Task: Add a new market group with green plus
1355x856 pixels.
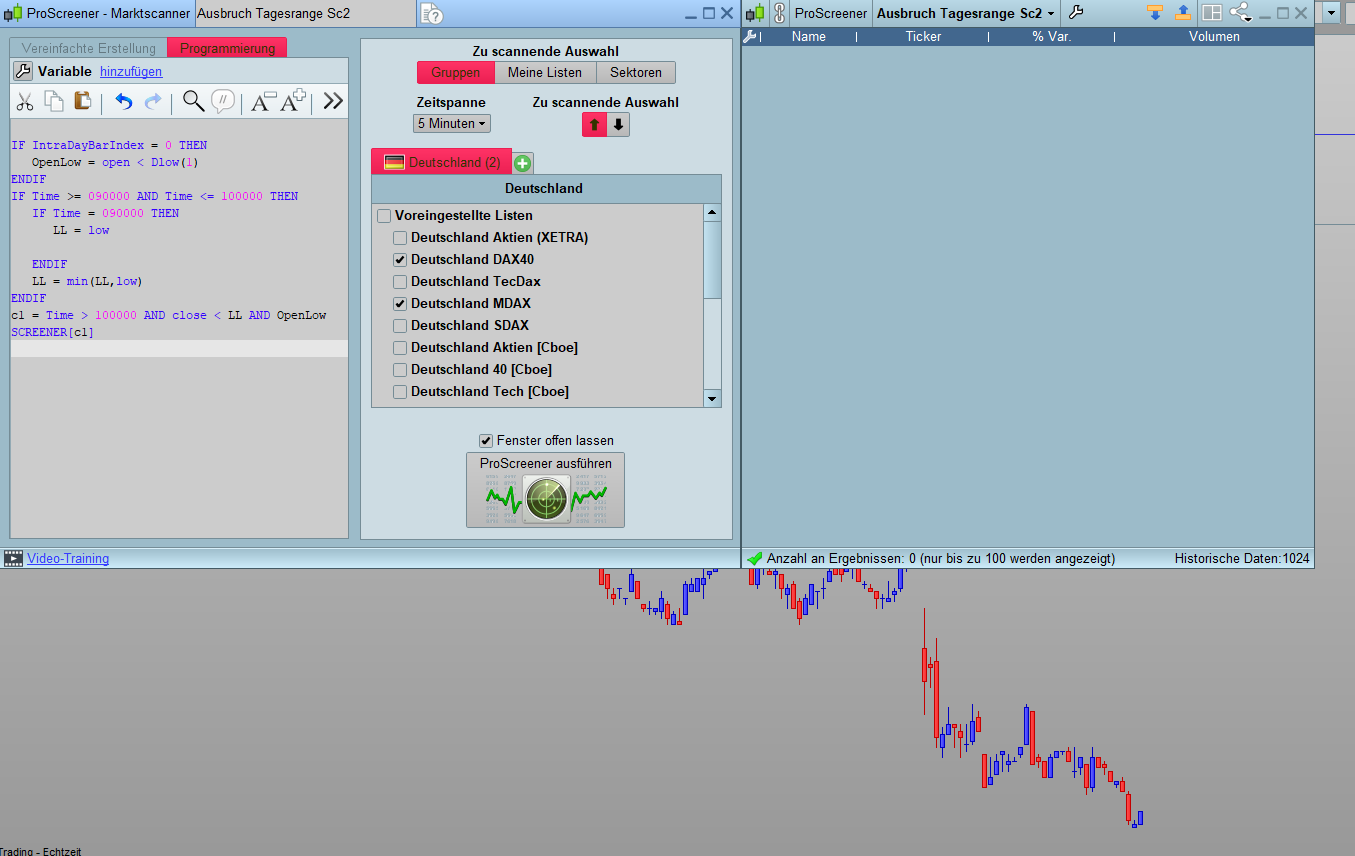Action: (522, 163)
